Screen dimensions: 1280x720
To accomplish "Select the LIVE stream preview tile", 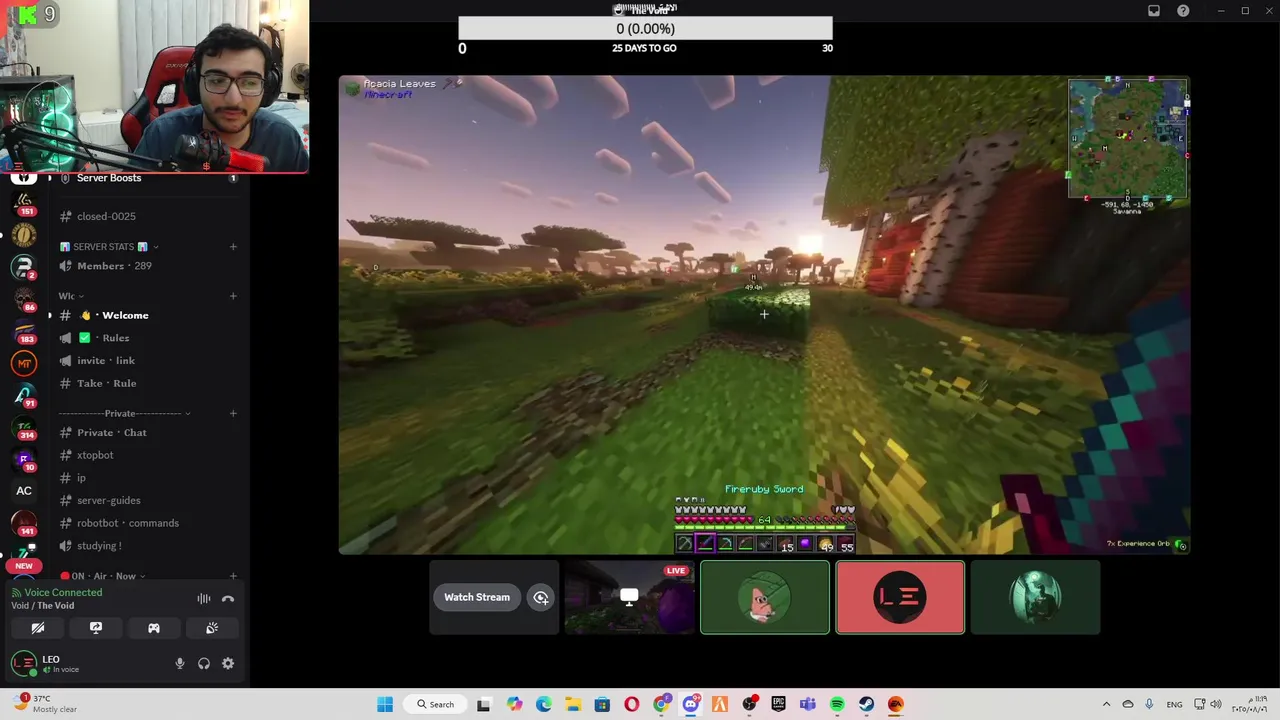I will pyautogui.click(x=630, y=598).
